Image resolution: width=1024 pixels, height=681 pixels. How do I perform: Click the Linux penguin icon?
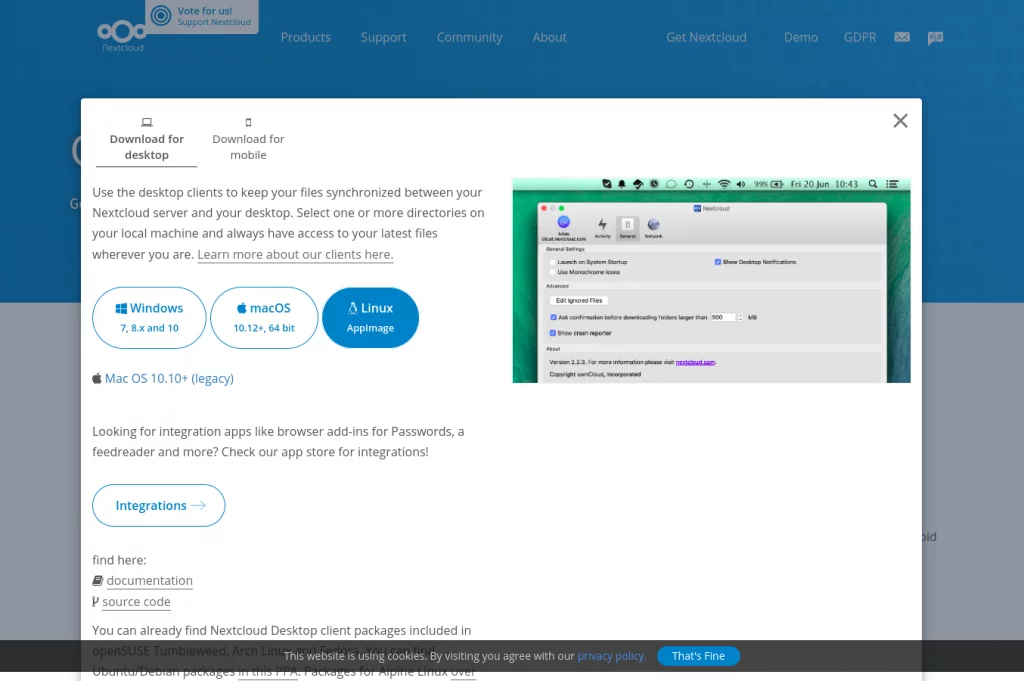click(353, 308)
